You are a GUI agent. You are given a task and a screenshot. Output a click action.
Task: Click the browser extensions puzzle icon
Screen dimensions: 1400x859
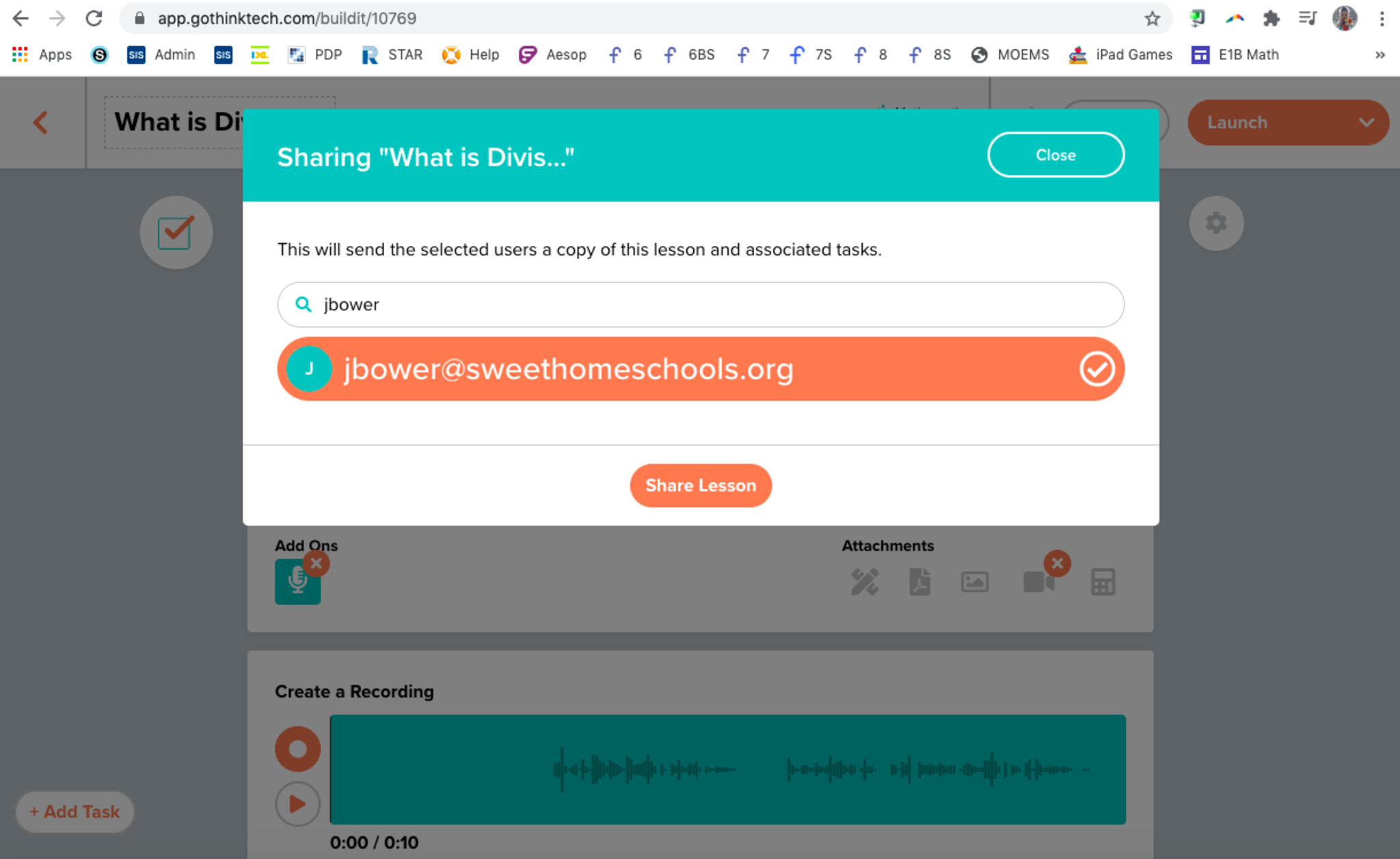[1271, 18]
